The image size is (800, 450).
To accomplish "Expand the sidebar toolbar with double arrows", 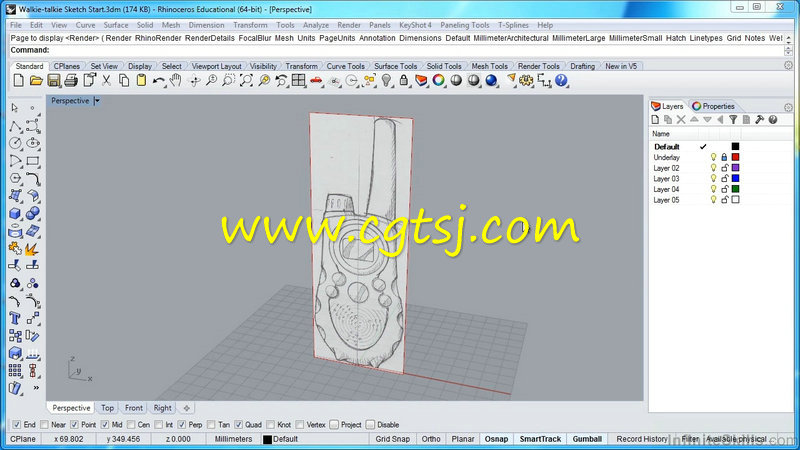I will point(36,388).
